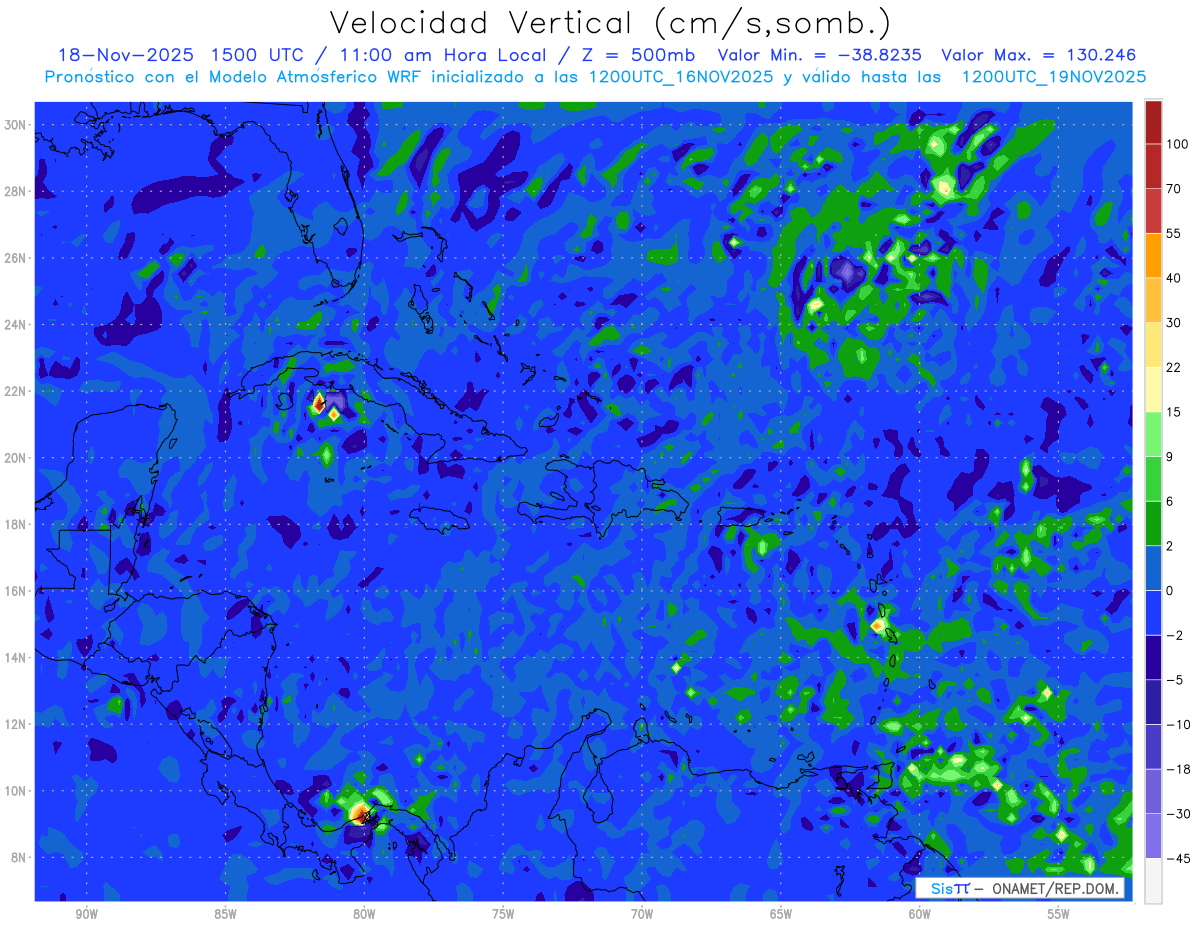Pick the light purple swatch between -45 and -30
Image resolution: width=1200 pixels, height=927 pixels.
pyautogui.click(x=1153, y=835)
